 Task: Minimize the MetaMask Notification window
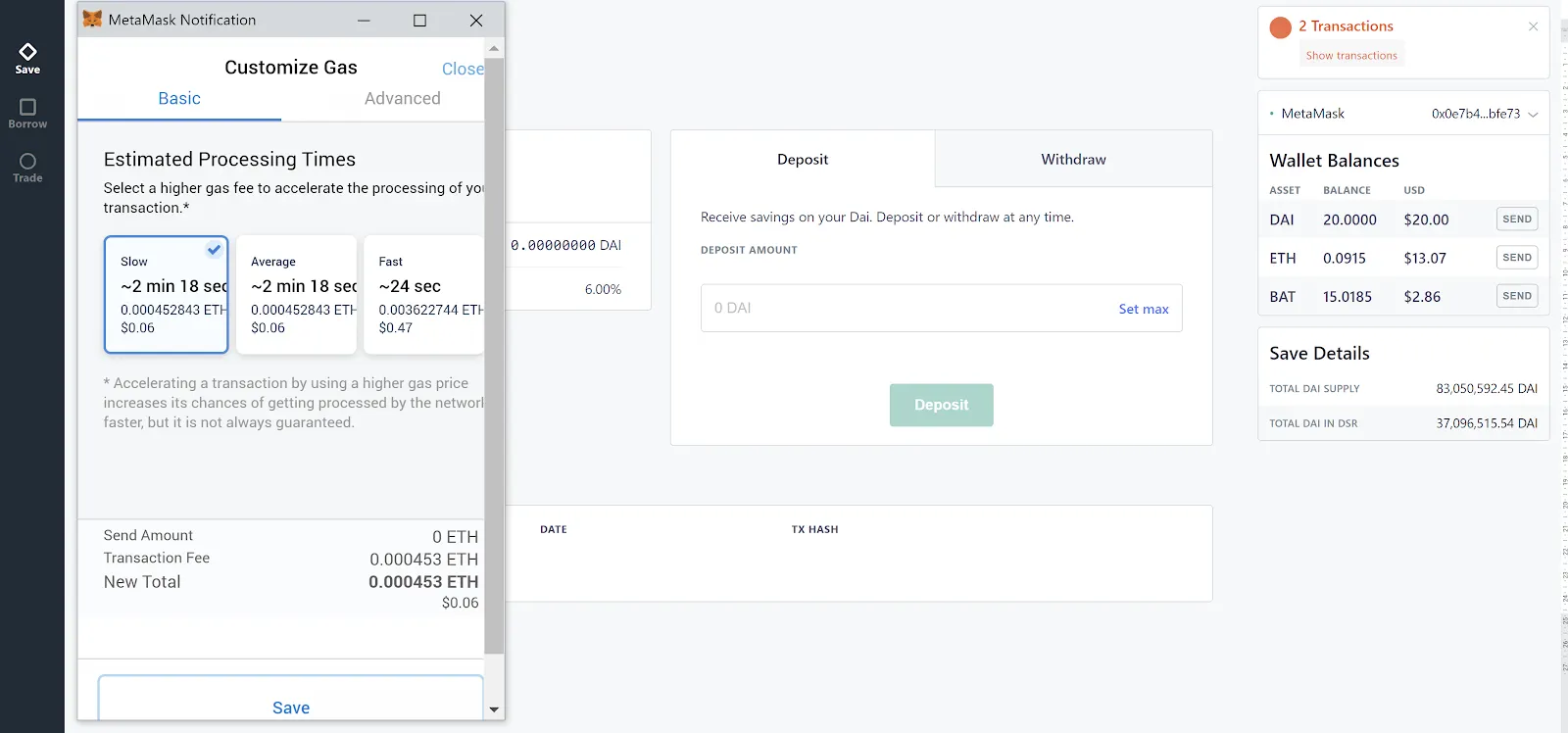pos(364,21)
